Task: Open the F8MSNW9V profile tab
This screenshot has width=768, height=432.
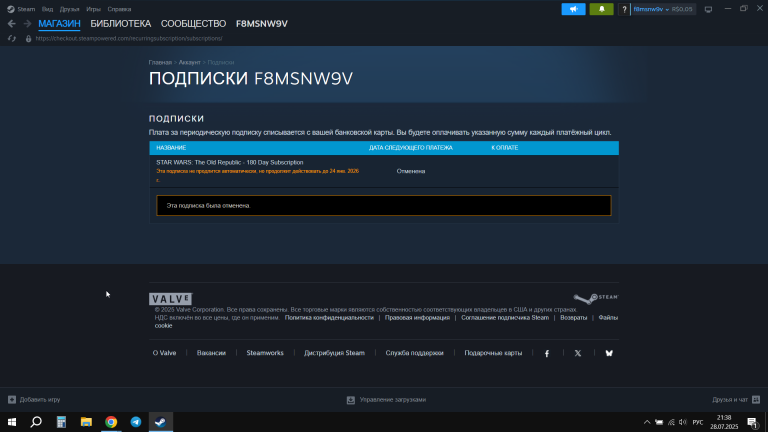Action: 262,24
